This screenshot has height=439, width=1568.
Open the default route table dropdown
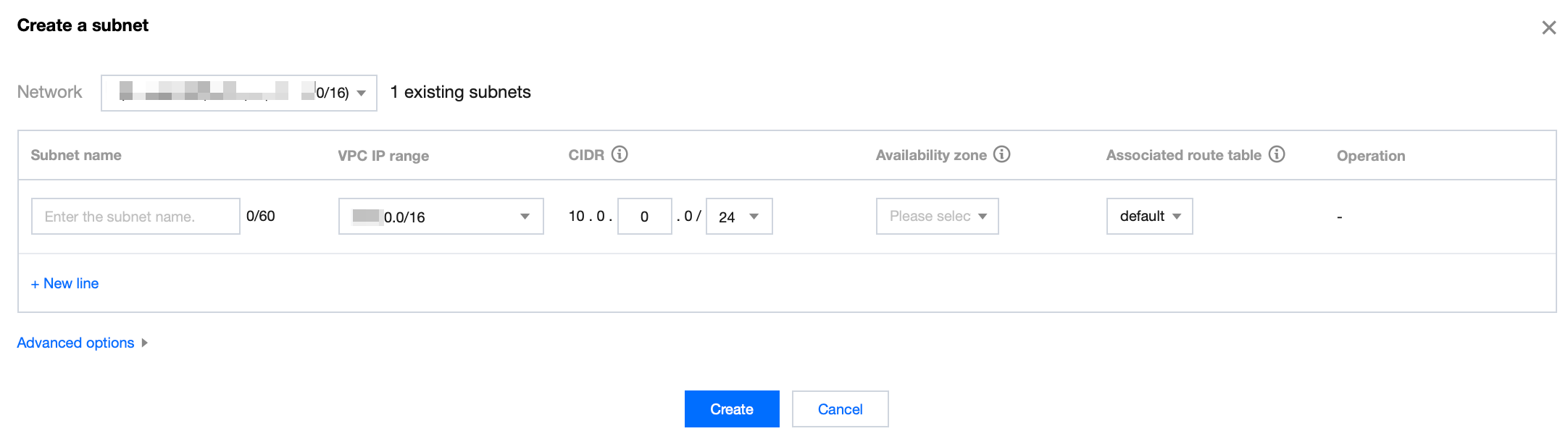pos(1149,217)
